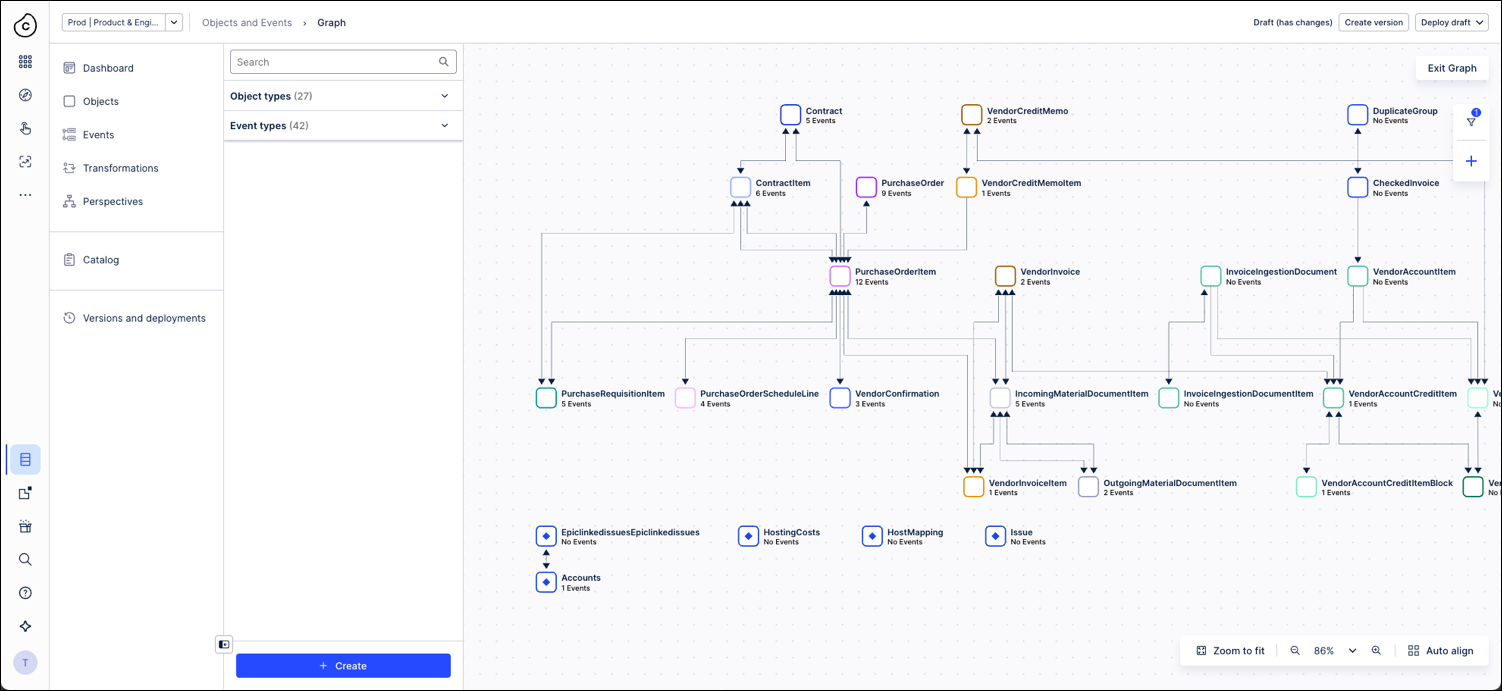Toggle the left panel collapse control
The image size is (1502, 691).
pyautogui.click(x=223, y=644)
